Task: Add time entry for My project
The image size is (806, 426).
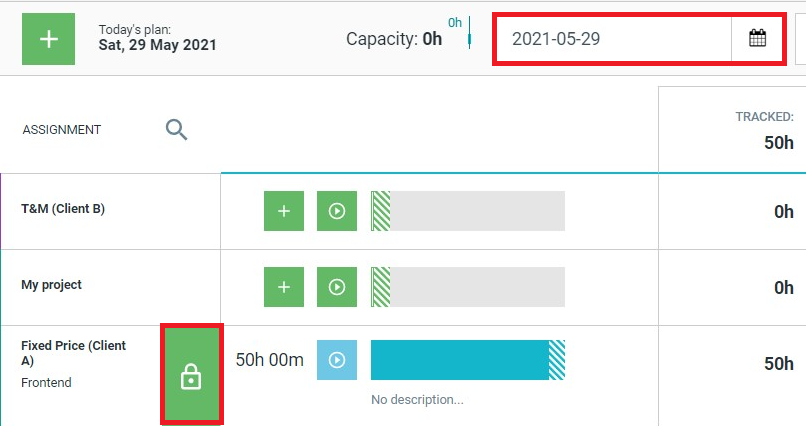Action: tap(284, 287)
